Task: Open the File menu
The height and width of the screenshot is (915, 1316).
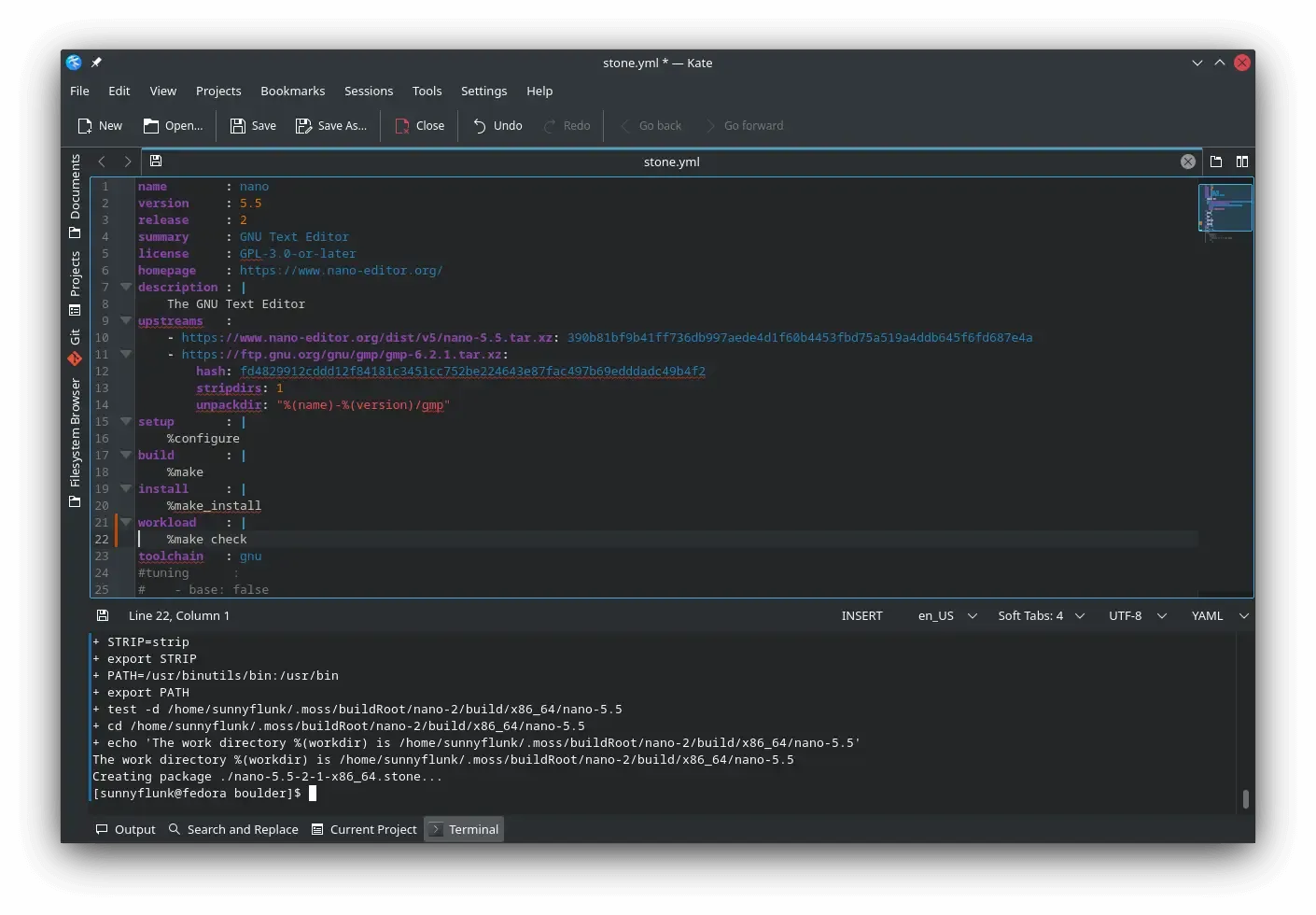Action: (x=79, y=91)
